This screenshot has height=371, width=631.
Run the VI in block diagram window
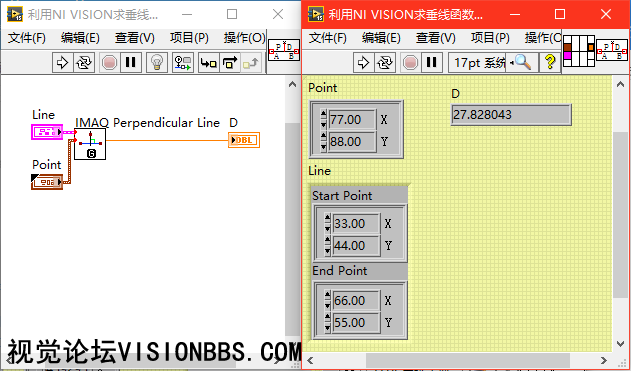coord(63,63)
